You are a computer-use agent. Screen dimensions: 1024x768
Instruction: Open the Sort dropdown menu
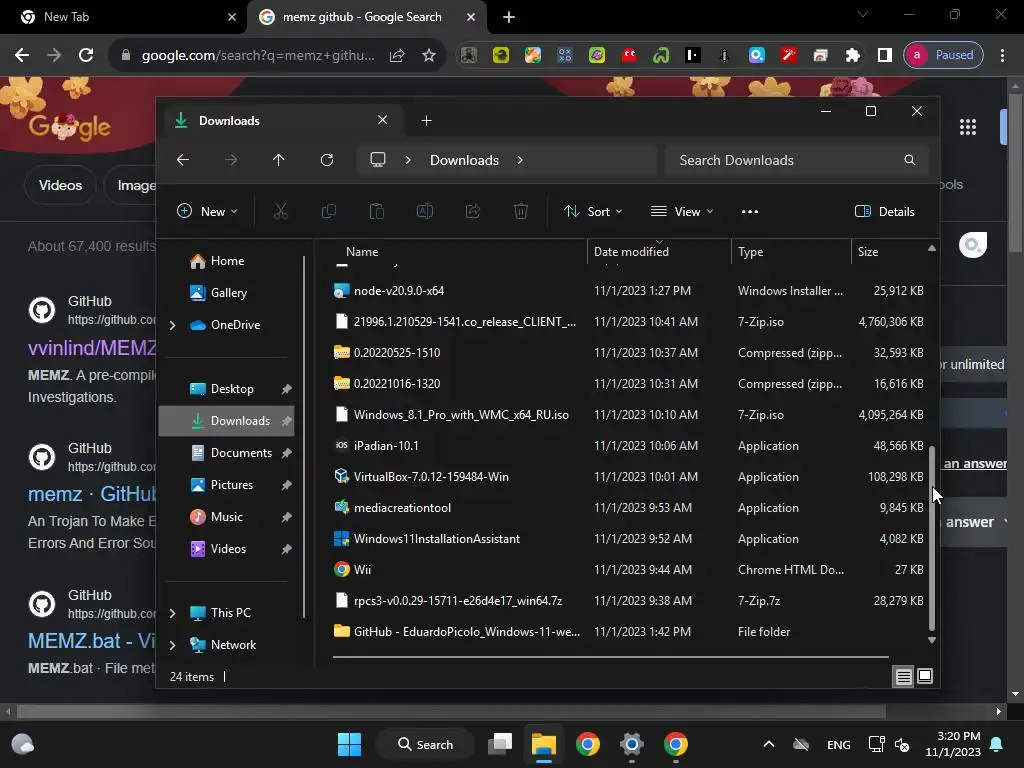tap(593, 212)
